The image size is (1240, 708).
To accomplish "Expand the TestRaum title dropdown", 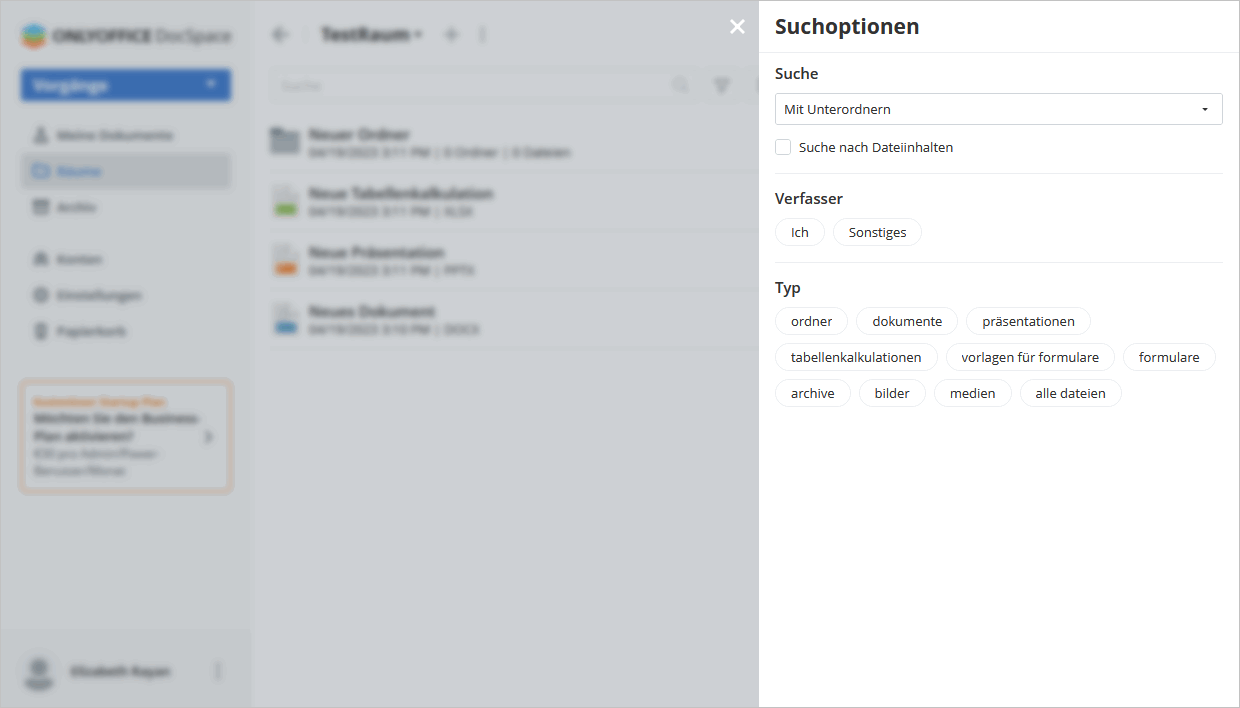I will 418,35.
